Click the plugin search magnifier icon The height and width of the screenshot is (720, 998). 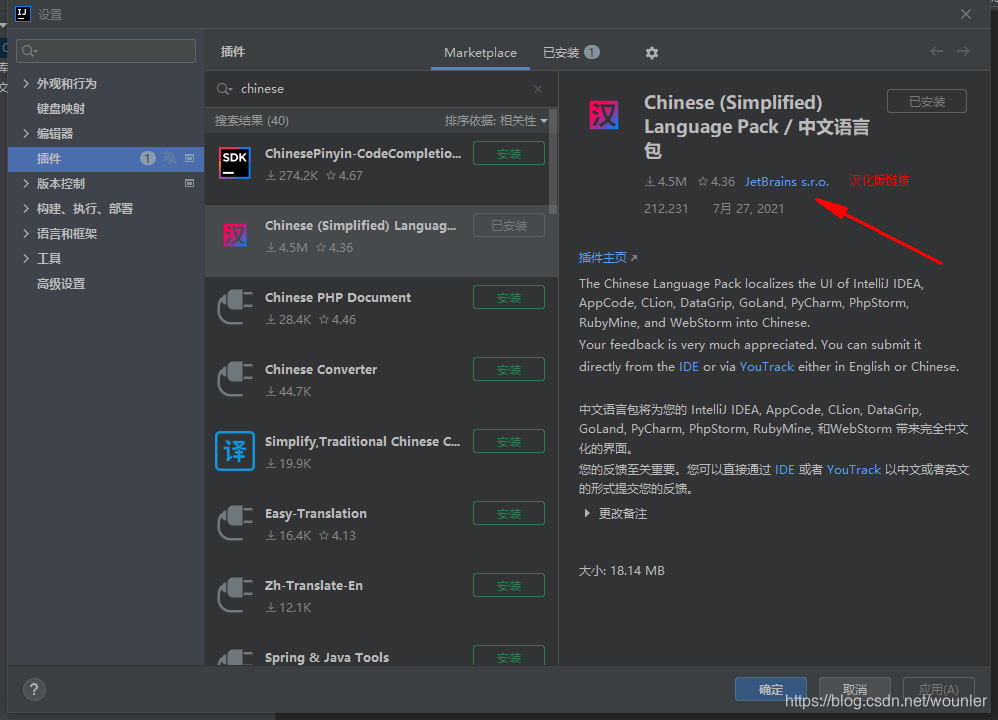point(224,88)
